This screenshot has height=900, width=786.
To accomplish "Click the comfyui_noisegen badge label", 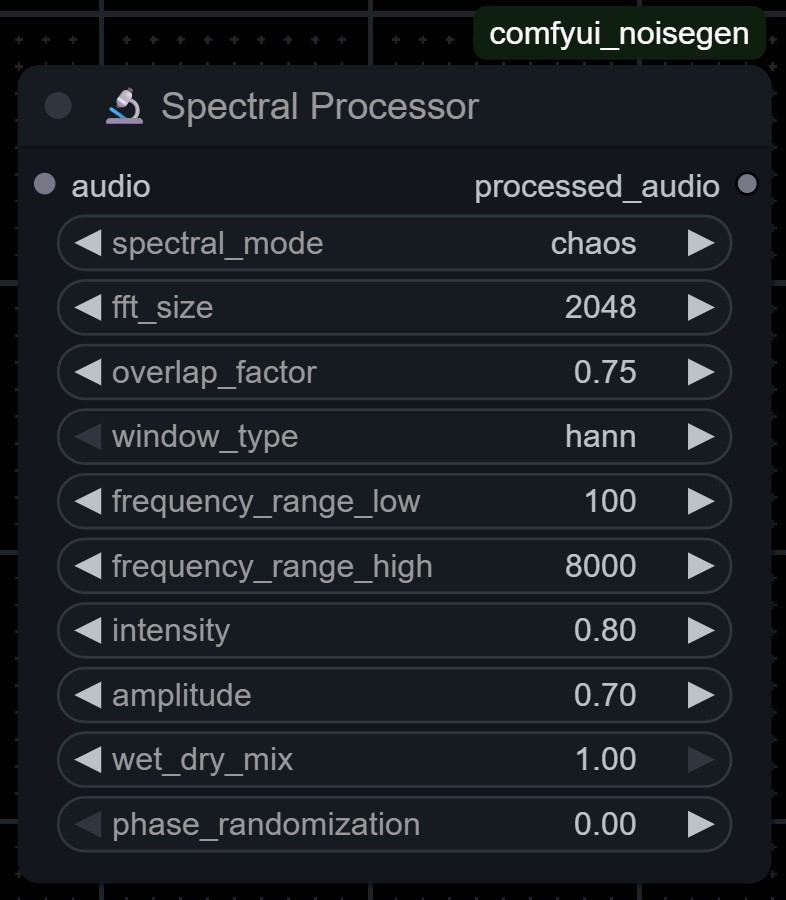I will (x=619, y=33).
